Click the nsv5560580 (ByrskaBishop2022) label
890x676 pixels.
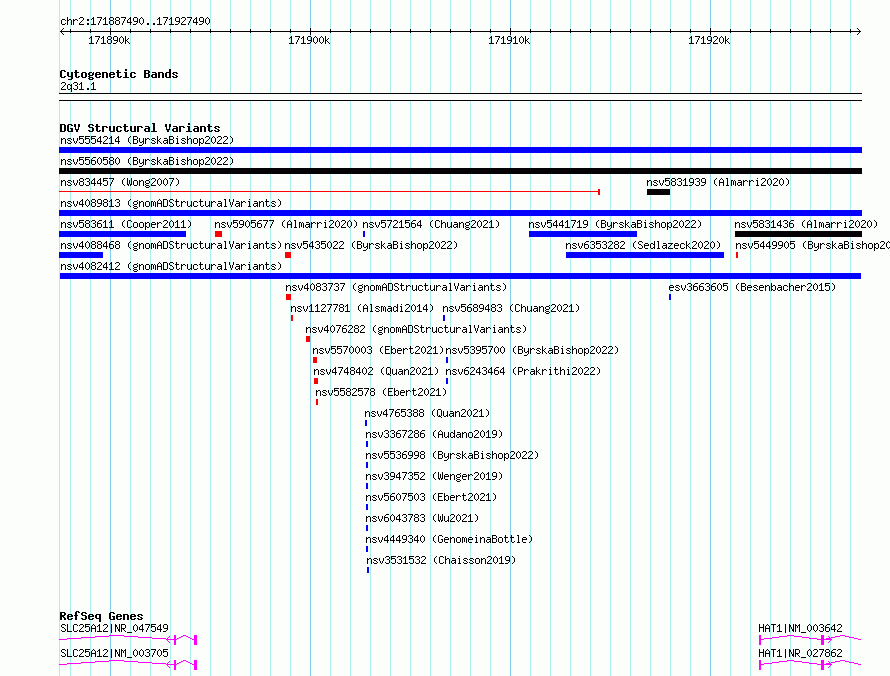(x=147, y=161)
